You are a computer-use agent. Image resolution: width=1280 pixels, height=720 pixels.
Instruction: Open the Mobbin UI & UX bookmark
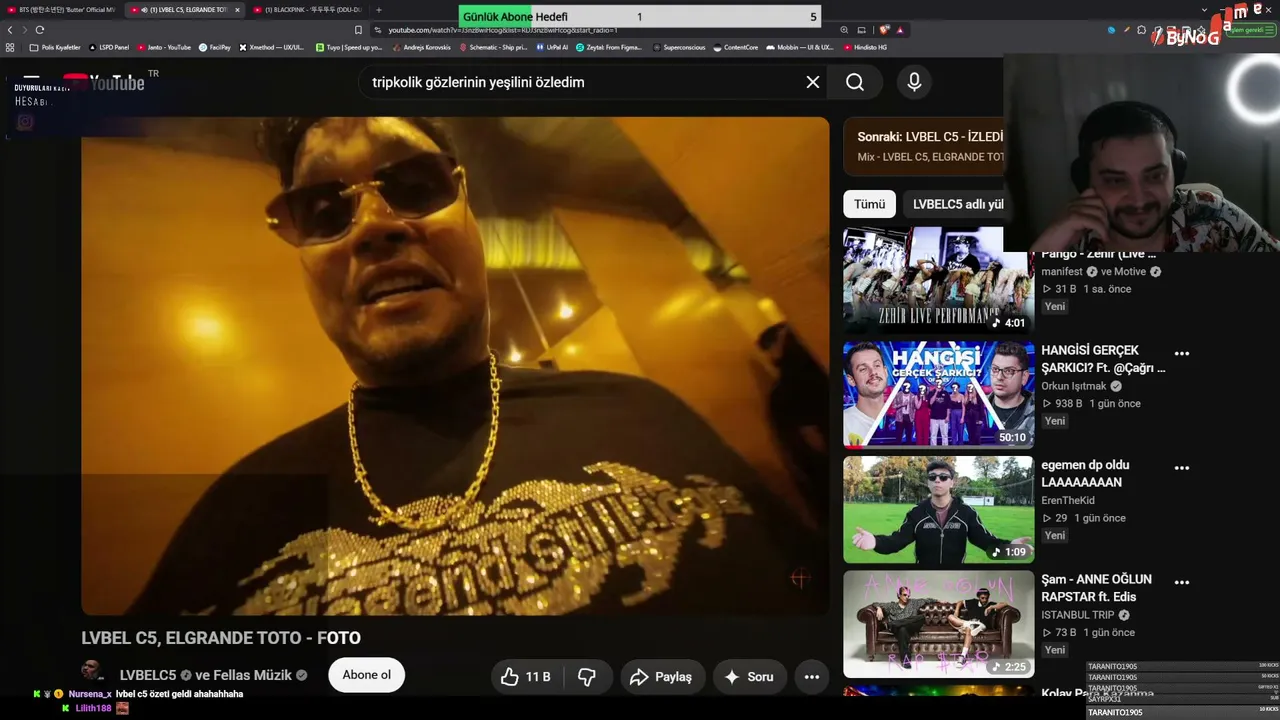click(x=800, y=47)
